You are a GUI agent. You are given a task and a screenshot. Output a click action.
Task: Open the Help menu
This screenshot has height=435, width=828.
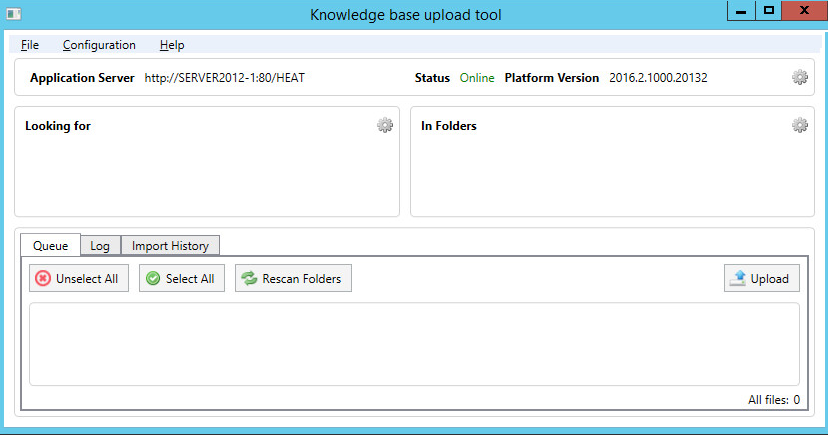tap(172, 45)
